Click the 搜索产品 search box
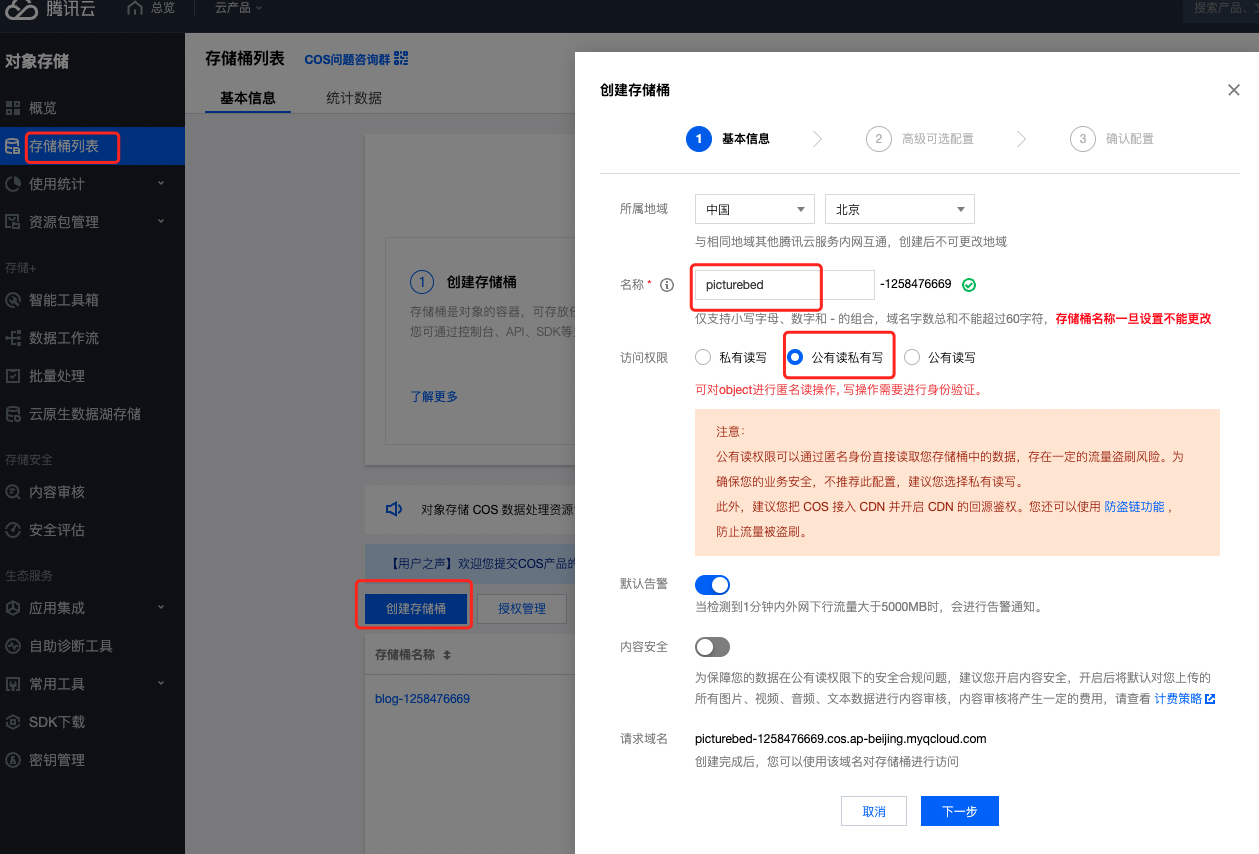The height and width of the screenshot is (854, 1259). pyautogui.click(x=1221, y=8)
